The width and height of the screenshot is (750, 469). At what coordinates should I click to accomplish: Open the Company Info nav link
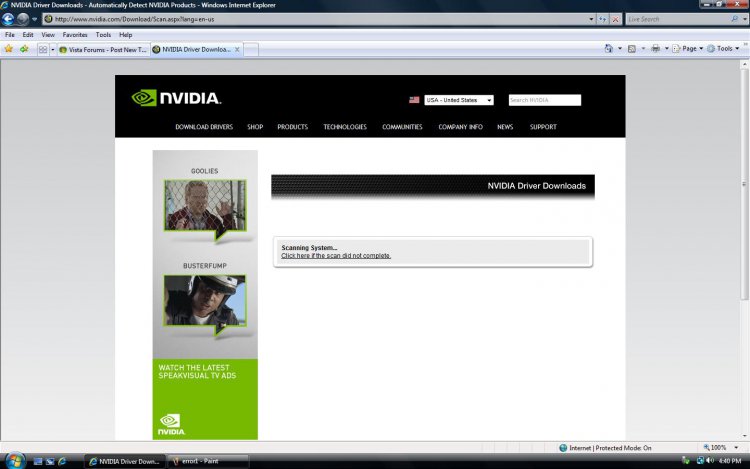click(x=460, y=127)
